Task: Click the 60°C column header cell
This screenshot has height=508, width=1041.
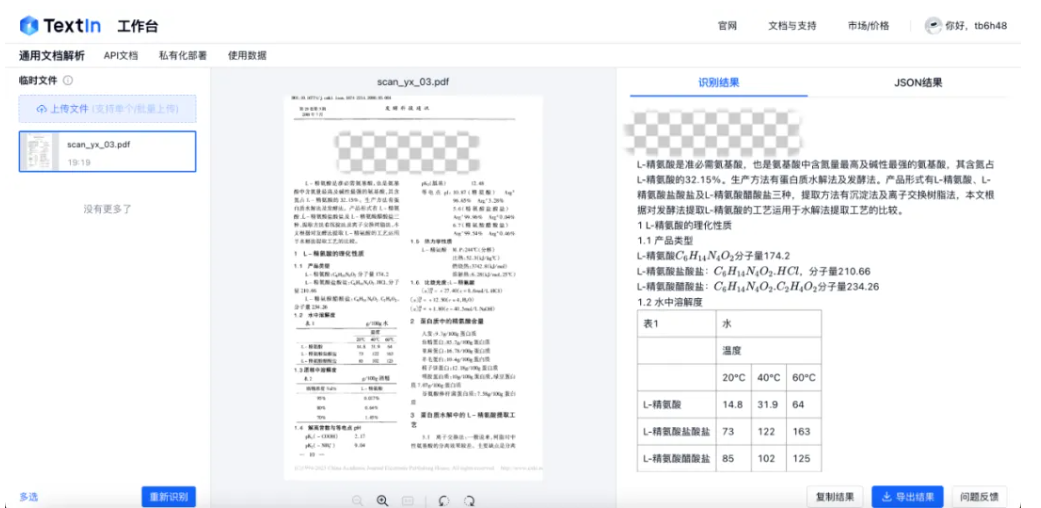Action: (804, 377)
